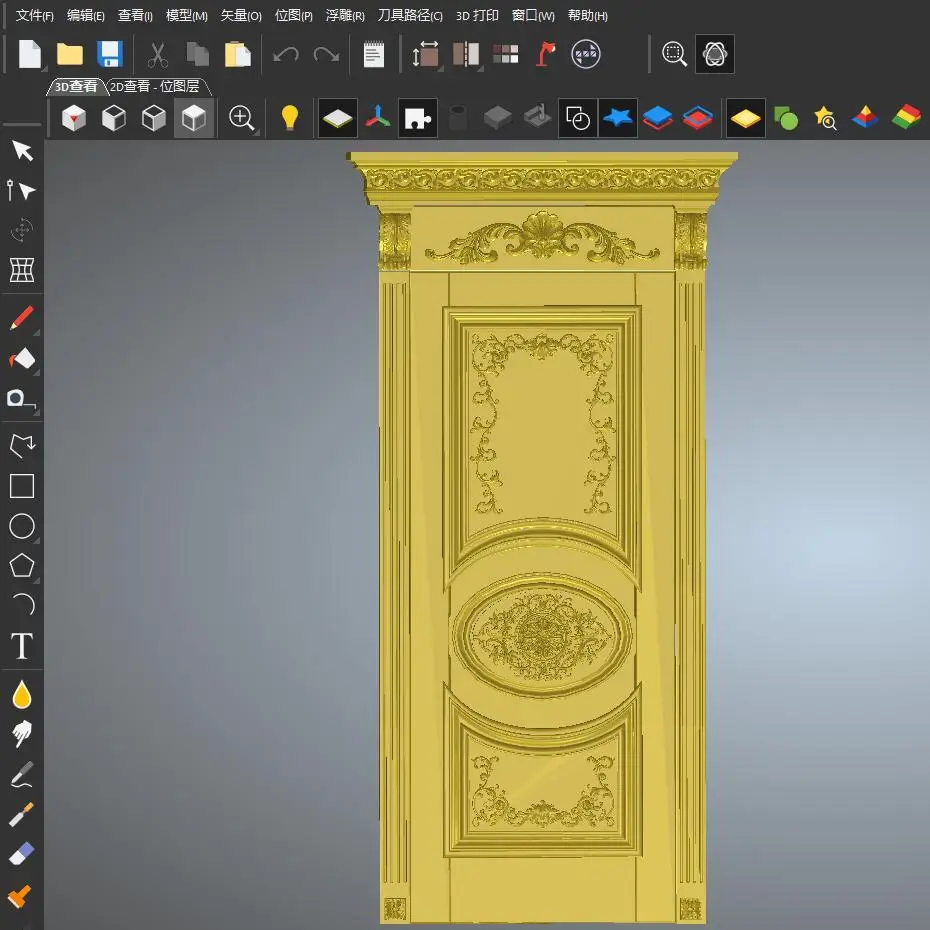This screenshot has width=930, height=930.
Task: Undo the last action
Action: tap(286, 55)
